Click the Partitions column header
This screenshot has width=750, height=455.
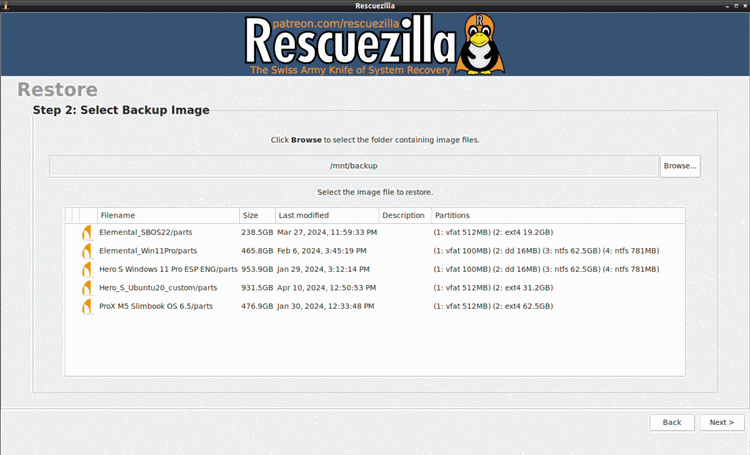[556, 215]
